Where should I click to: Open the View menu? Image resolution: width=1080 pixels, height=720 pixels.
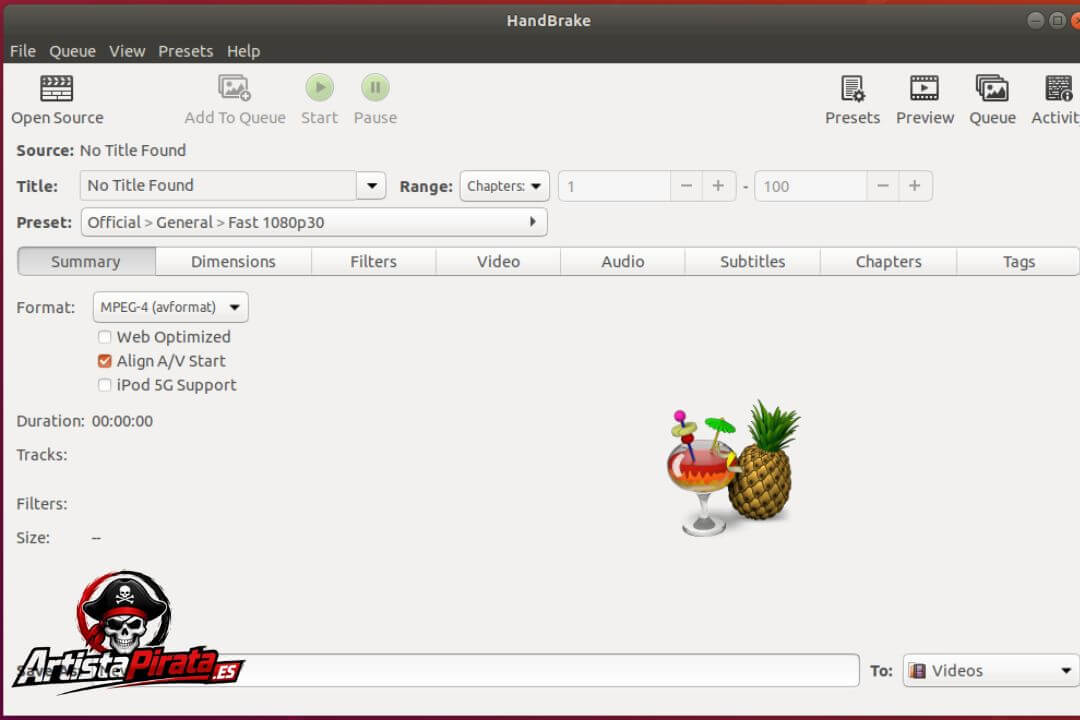[x=127, y=51]
